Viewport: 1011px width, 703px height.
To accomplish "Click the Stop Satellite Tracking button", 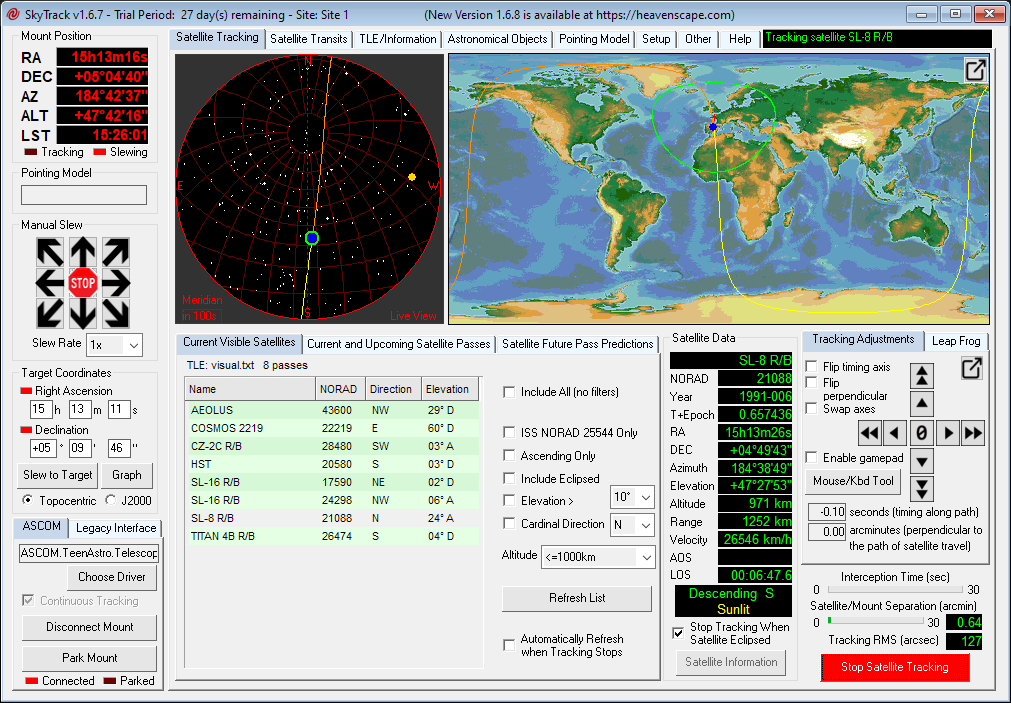I will coord(894,667).
